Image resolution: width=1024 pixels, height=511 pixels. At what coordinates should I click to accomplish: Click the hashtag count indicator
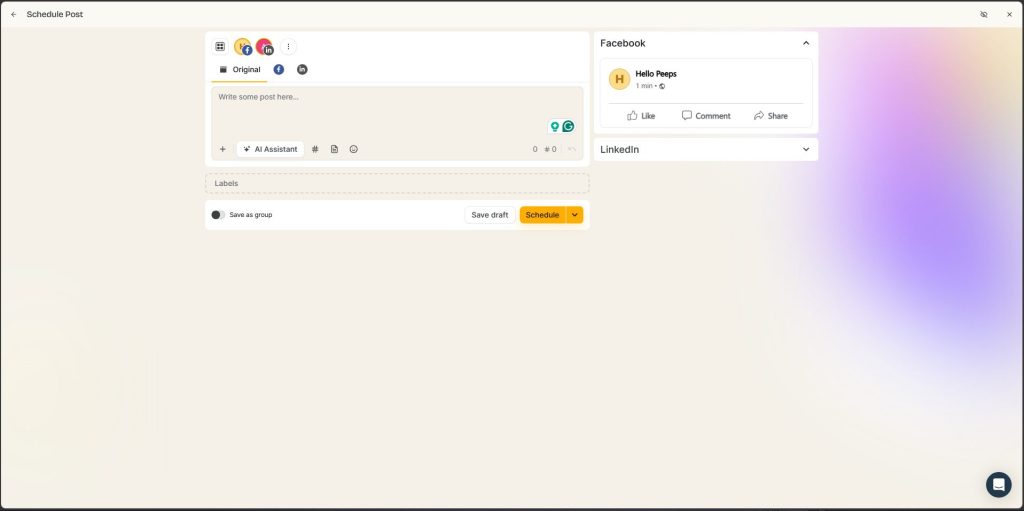(x=551, y=149)
